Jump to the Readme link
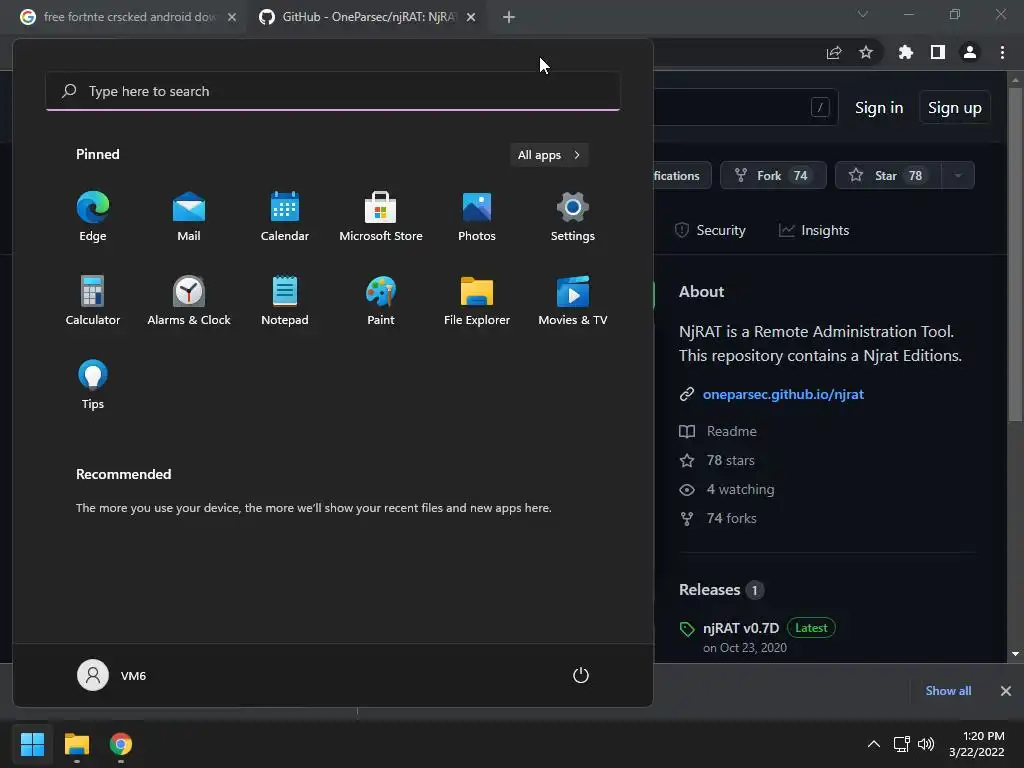This screenshot has width=1024, height=768. [x=731, y=432]
